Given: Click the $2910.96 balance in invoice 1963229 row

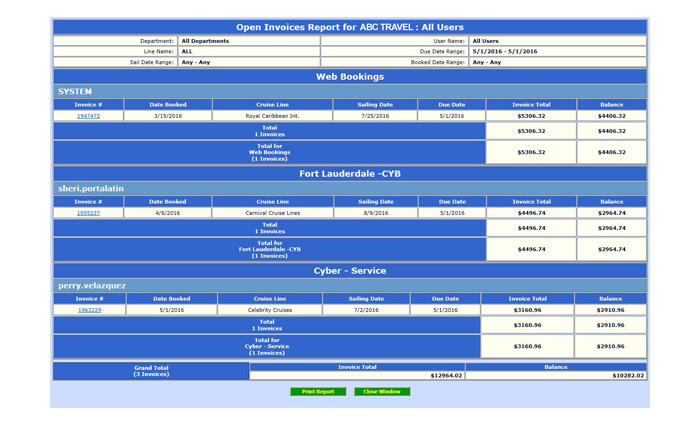Looking at the screenshot, I should 610,310.
